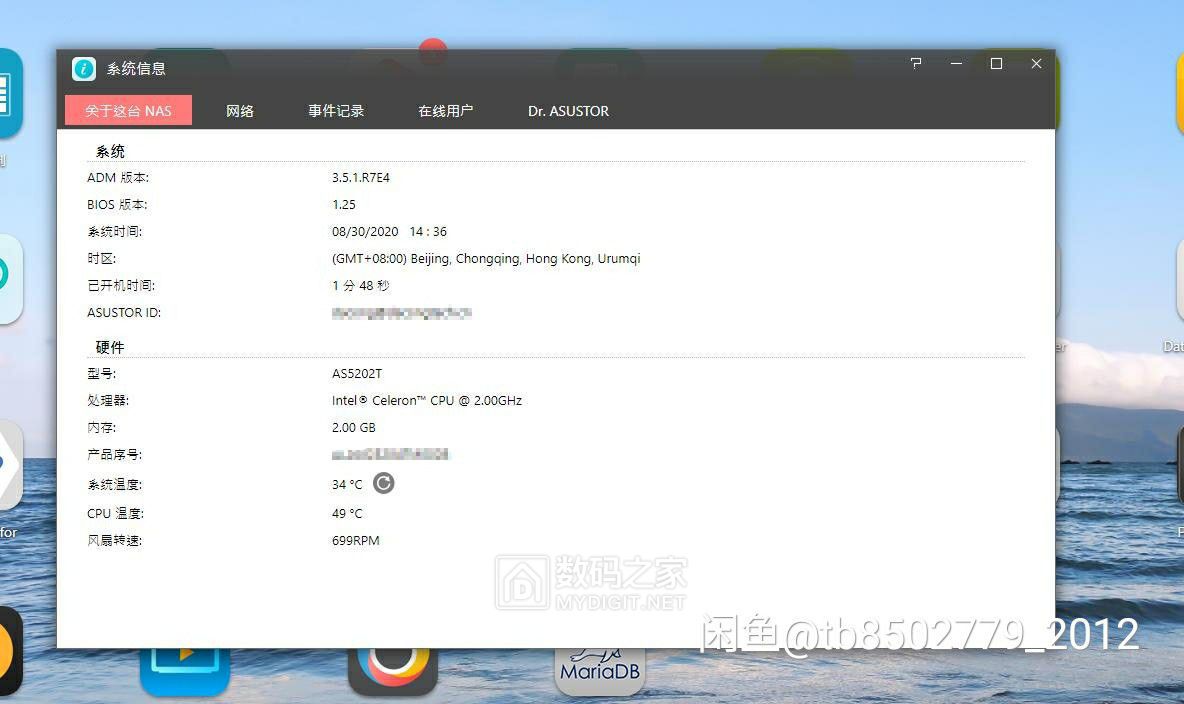The image size is (1184, 704).
Task: Click the ASUSTOR ID label
Action: pos(124,313)
